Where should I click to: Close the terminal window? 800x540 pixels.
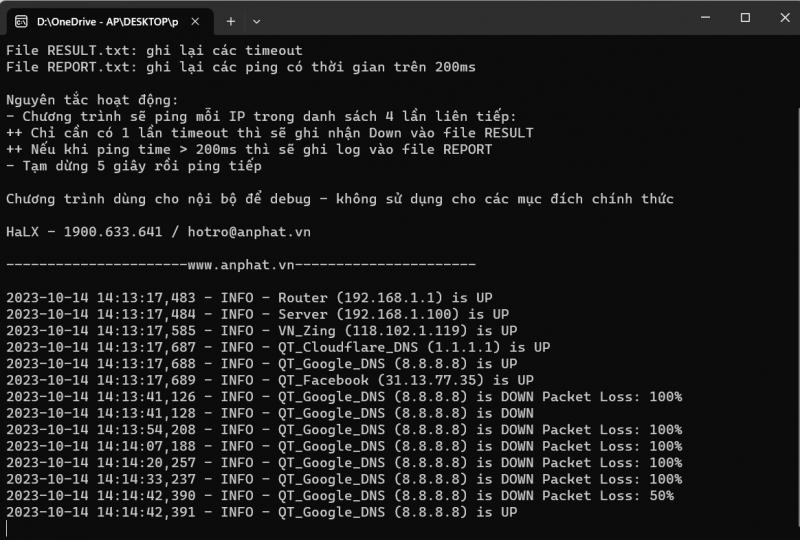[x=785, y=18]
